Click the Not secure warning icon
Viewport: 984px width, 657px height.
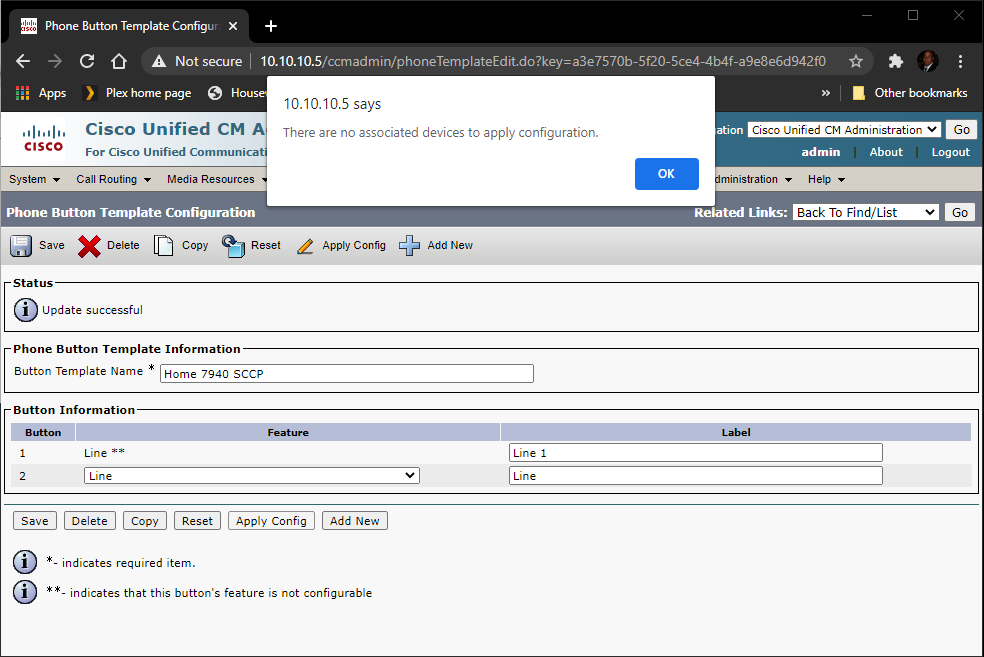pyautogui.click(x=159, y=61)
